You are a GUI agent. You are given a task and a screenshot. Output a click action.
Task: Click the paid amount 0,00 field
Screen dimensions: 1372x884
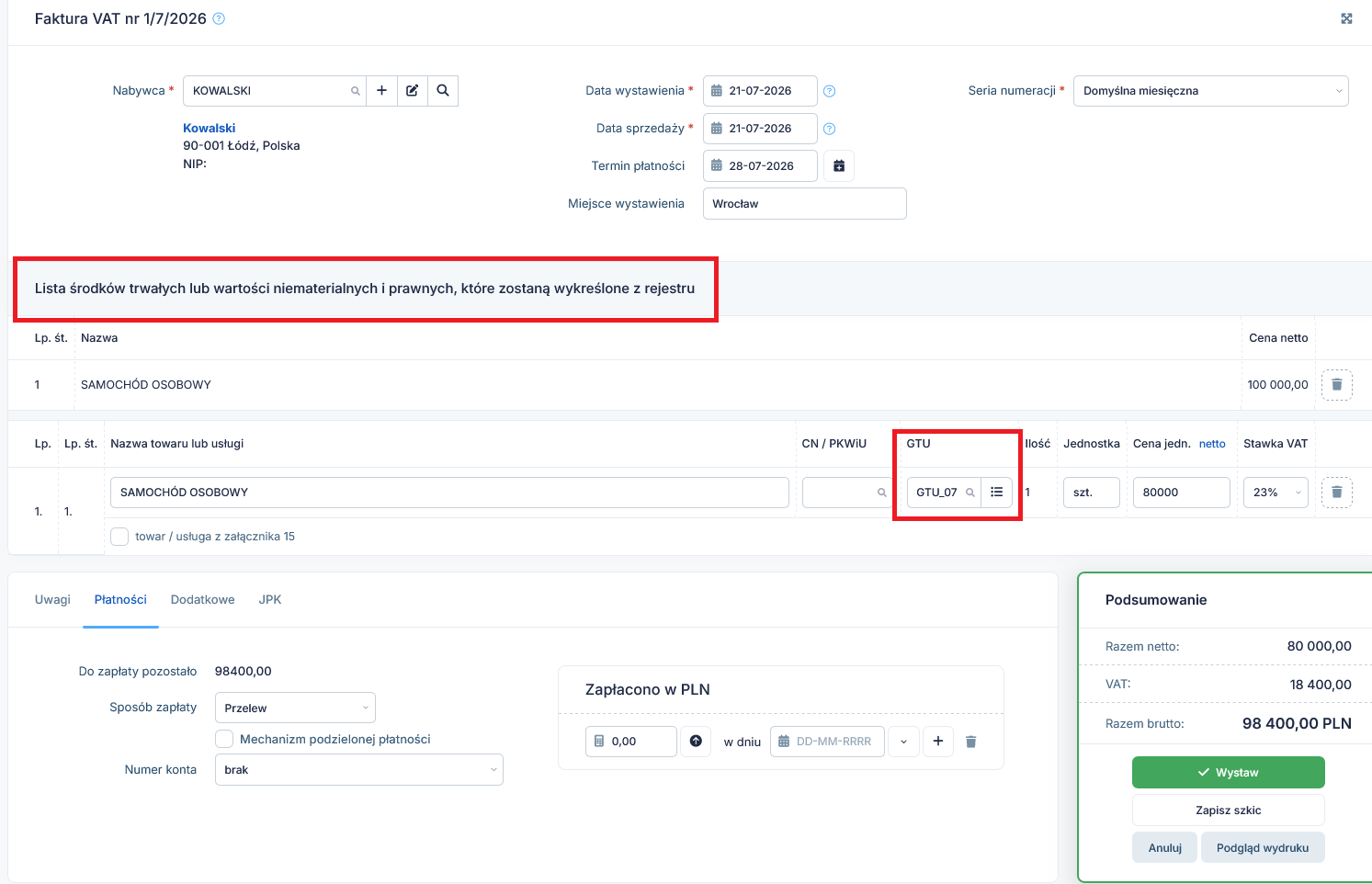pos(631,742)
